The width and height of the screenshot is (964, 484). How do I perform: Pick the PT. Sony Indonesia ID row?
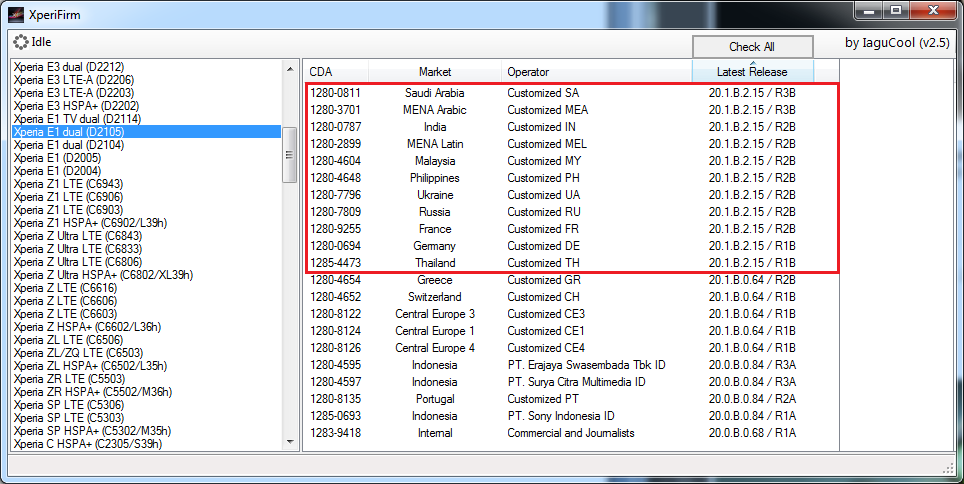tap(570, 416)
